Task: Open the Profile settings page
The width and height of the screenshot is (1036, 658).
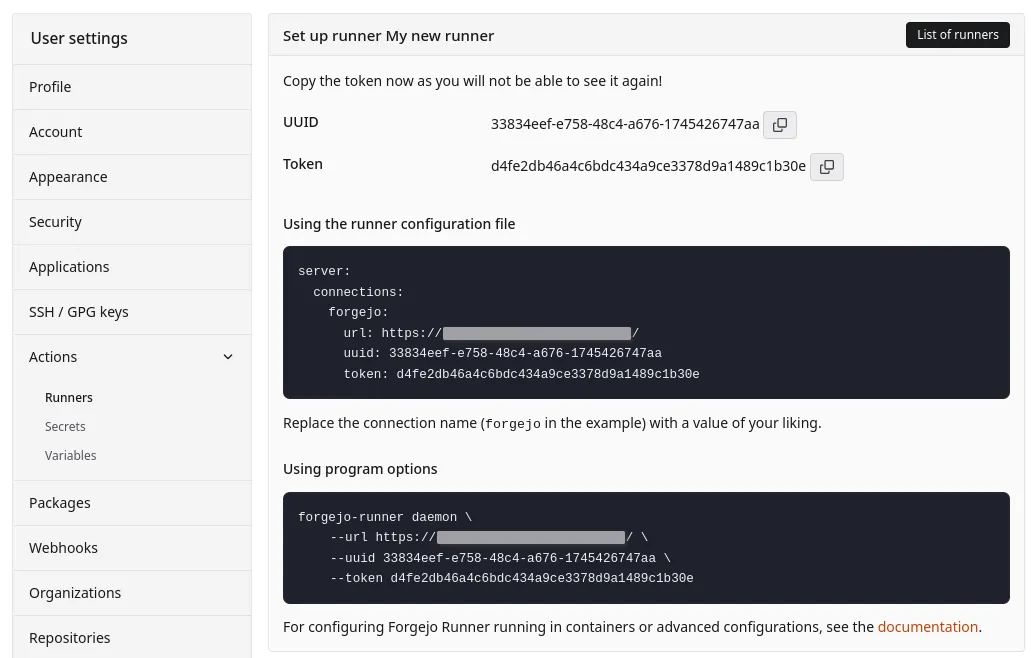Action: click(50, 87)
